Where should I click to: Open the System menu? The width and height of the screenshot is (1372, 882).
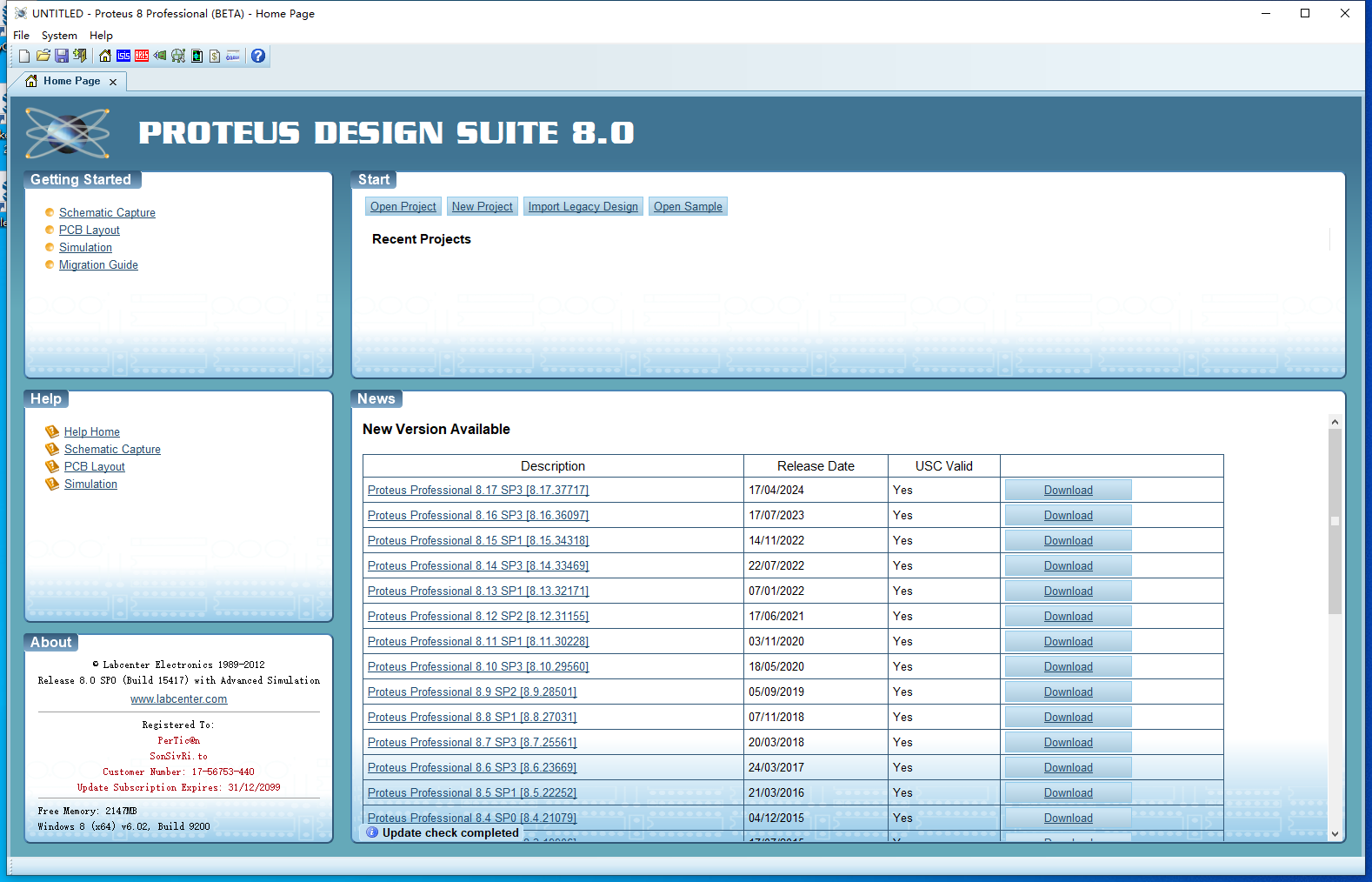pyautogui.click(x=59, y=36)
